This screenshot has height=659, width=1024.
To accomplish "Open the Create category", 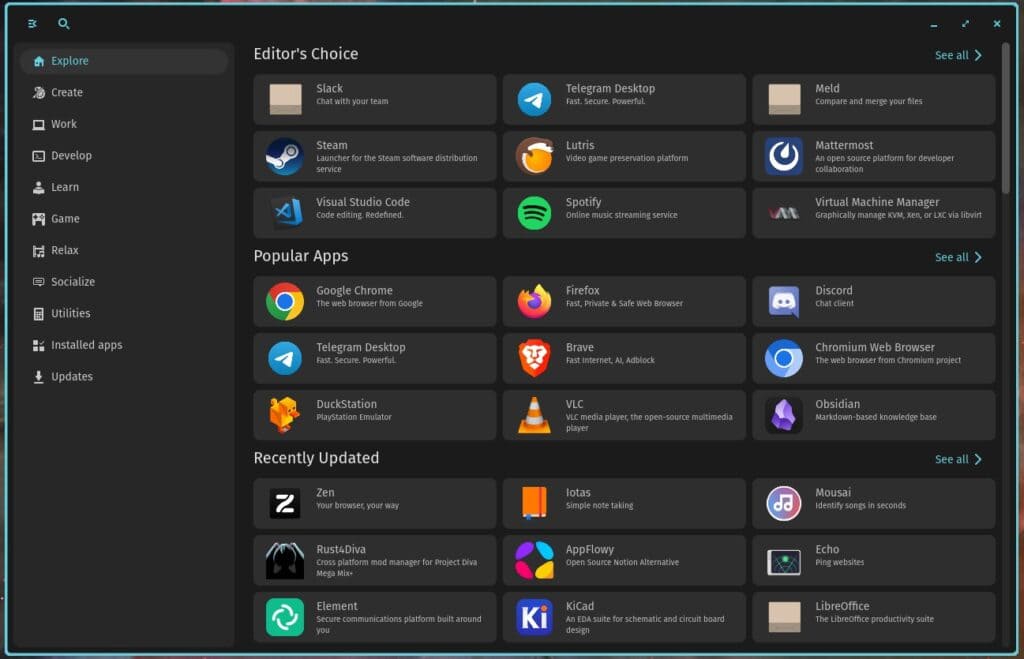I will coord(124,93).
